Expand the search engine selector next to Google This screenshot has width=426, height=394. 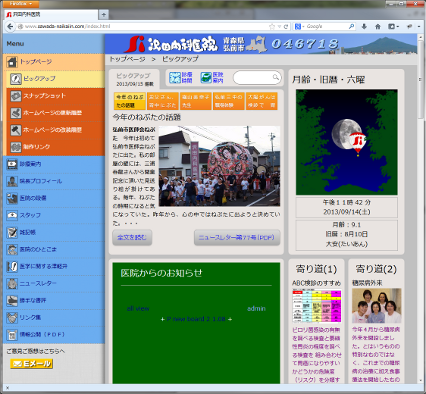(300, 26)
